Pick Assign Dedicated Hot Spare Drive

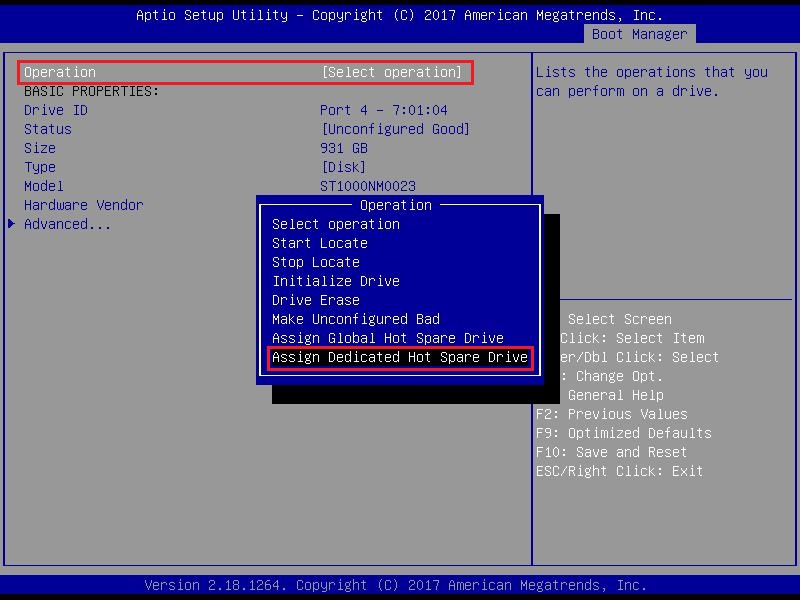tap(399, 357)
